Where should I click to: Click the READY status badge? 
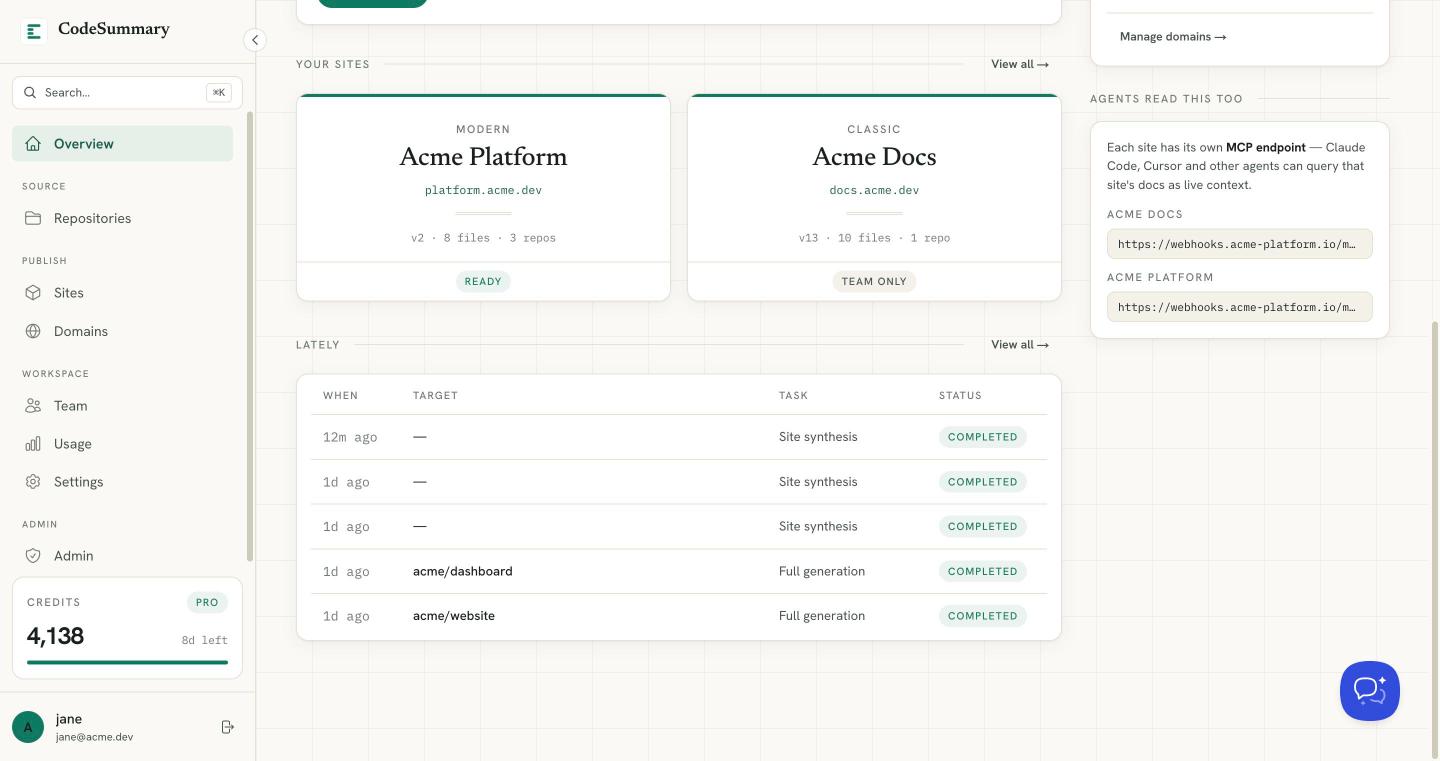[483, 282]
